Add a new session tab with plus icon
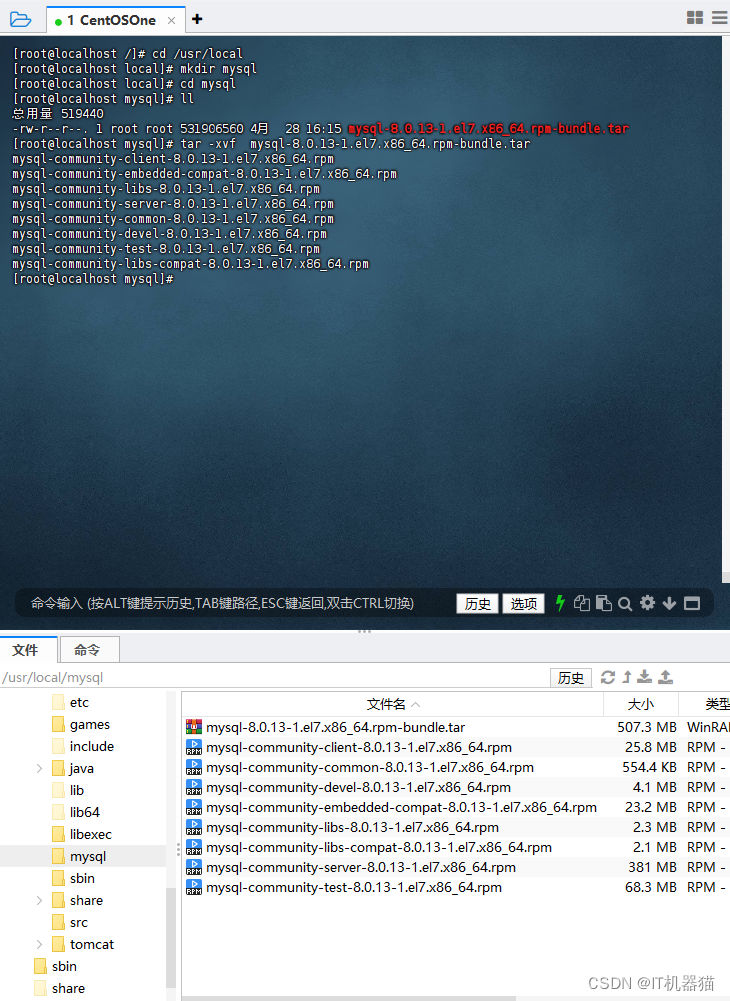Image resolution: width=730 pixels, height=1001 pixels. [x=197, y=19]
